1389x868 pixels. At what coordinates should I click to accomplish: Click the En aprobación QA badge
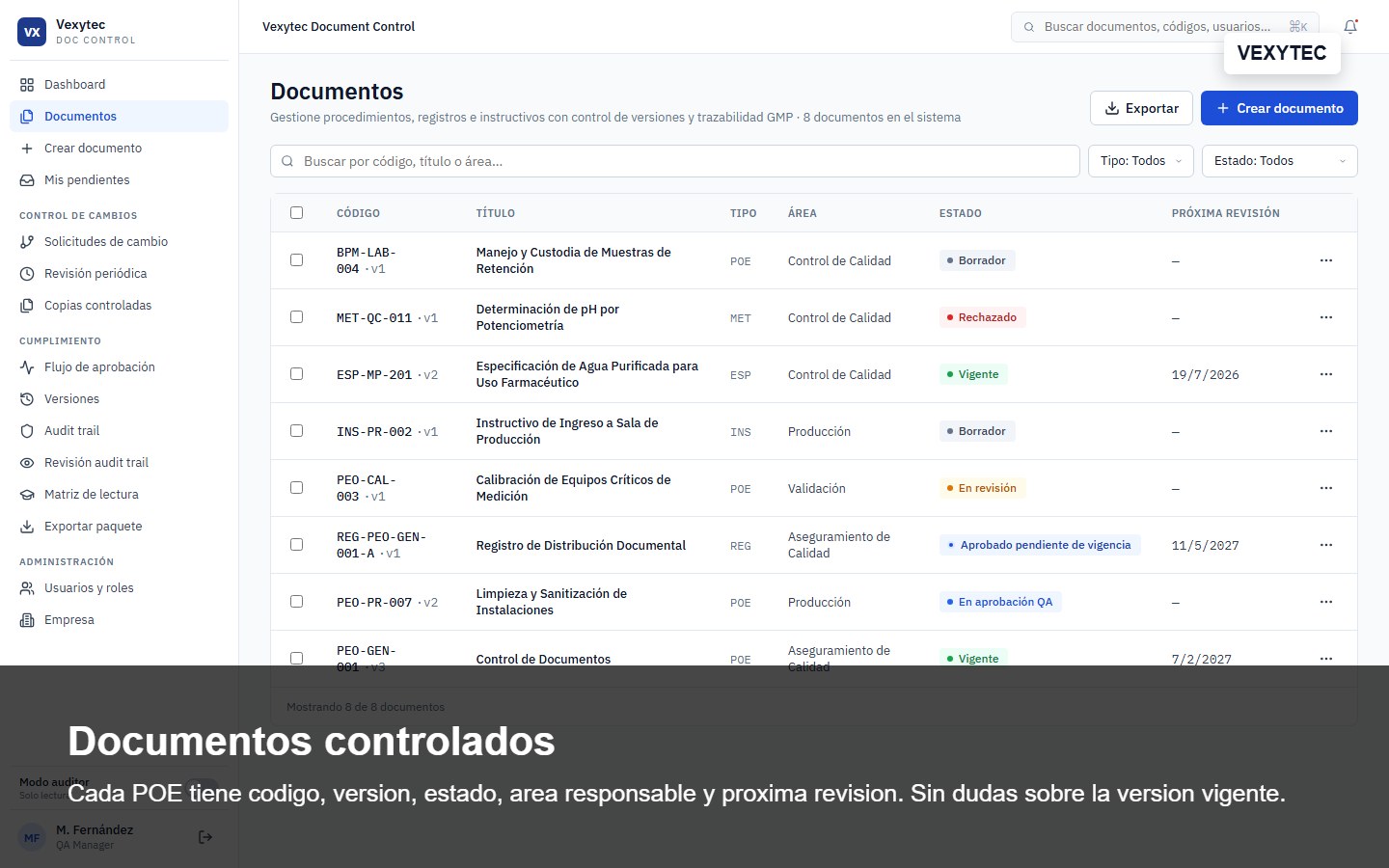1000,602
